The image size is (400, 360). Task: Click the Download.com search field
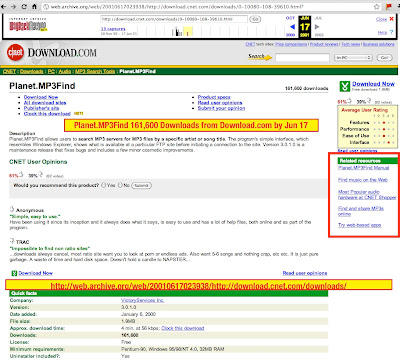pyautogui.click(x=302, y=58)
